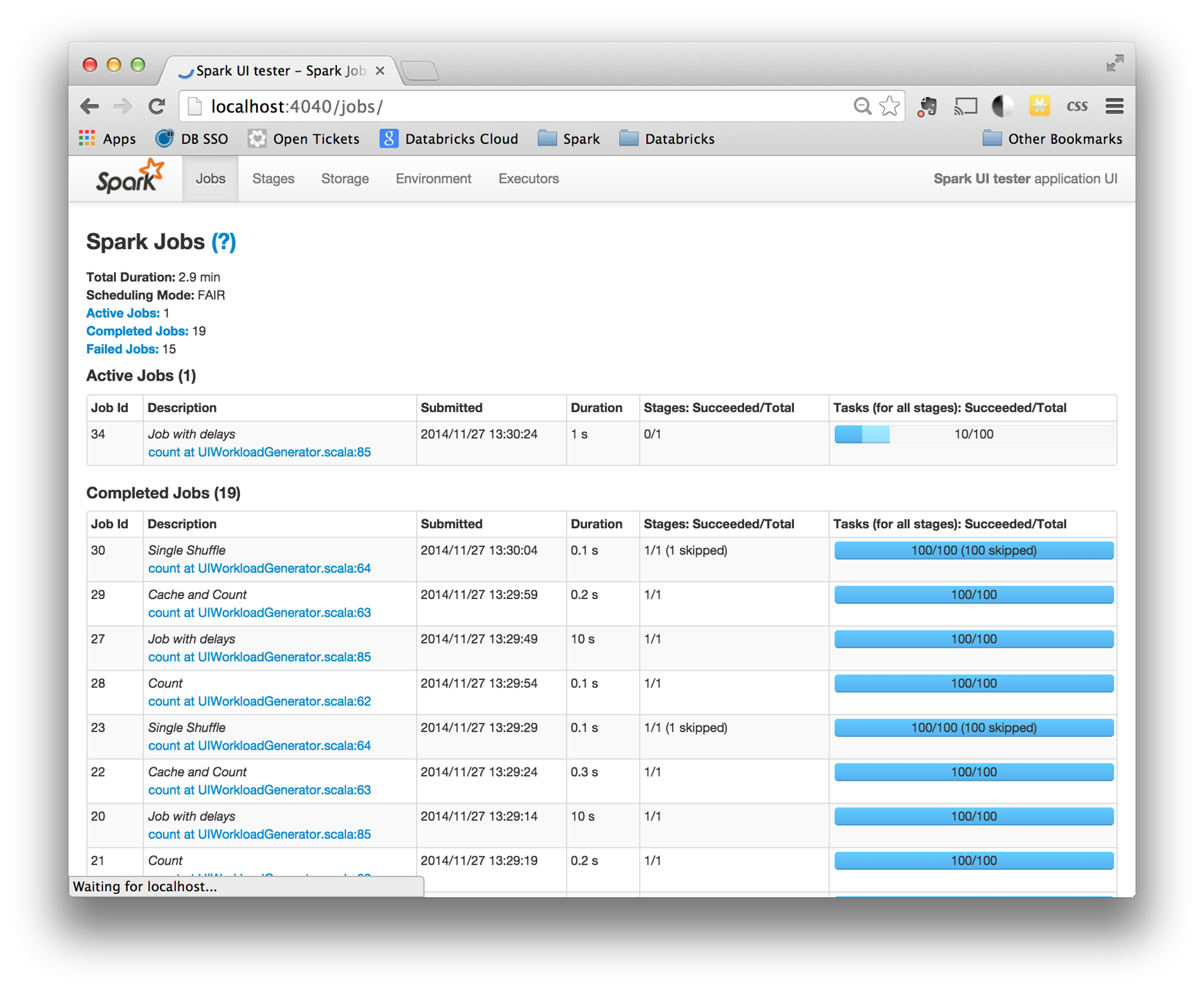The image size is (1204, 992).
Task: Click the half-circle contrast extension icon
Action: point(1002,106)
